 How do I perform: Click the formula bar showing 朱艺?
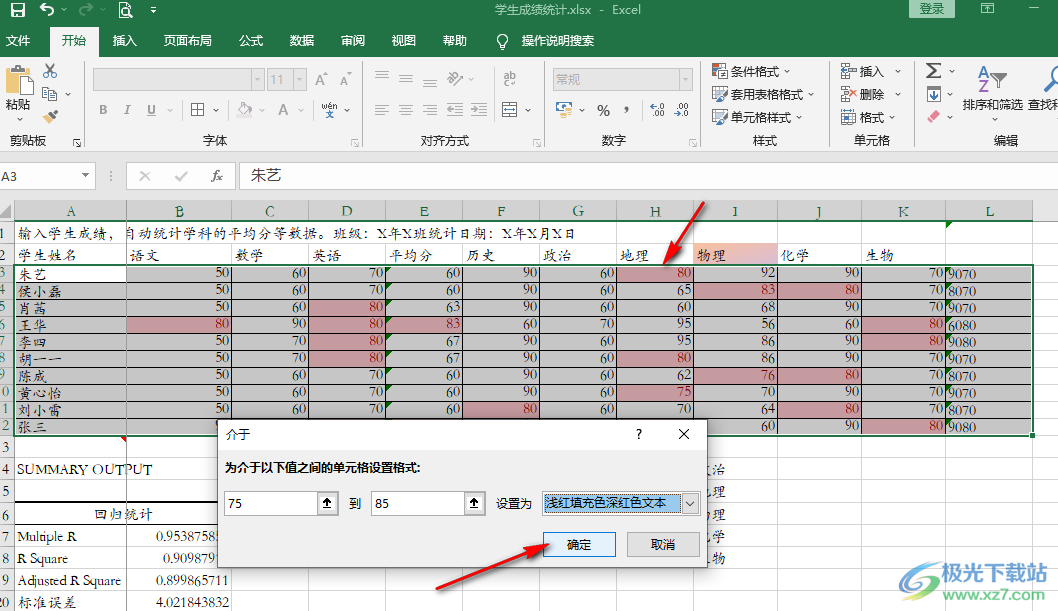pos(648,176)
